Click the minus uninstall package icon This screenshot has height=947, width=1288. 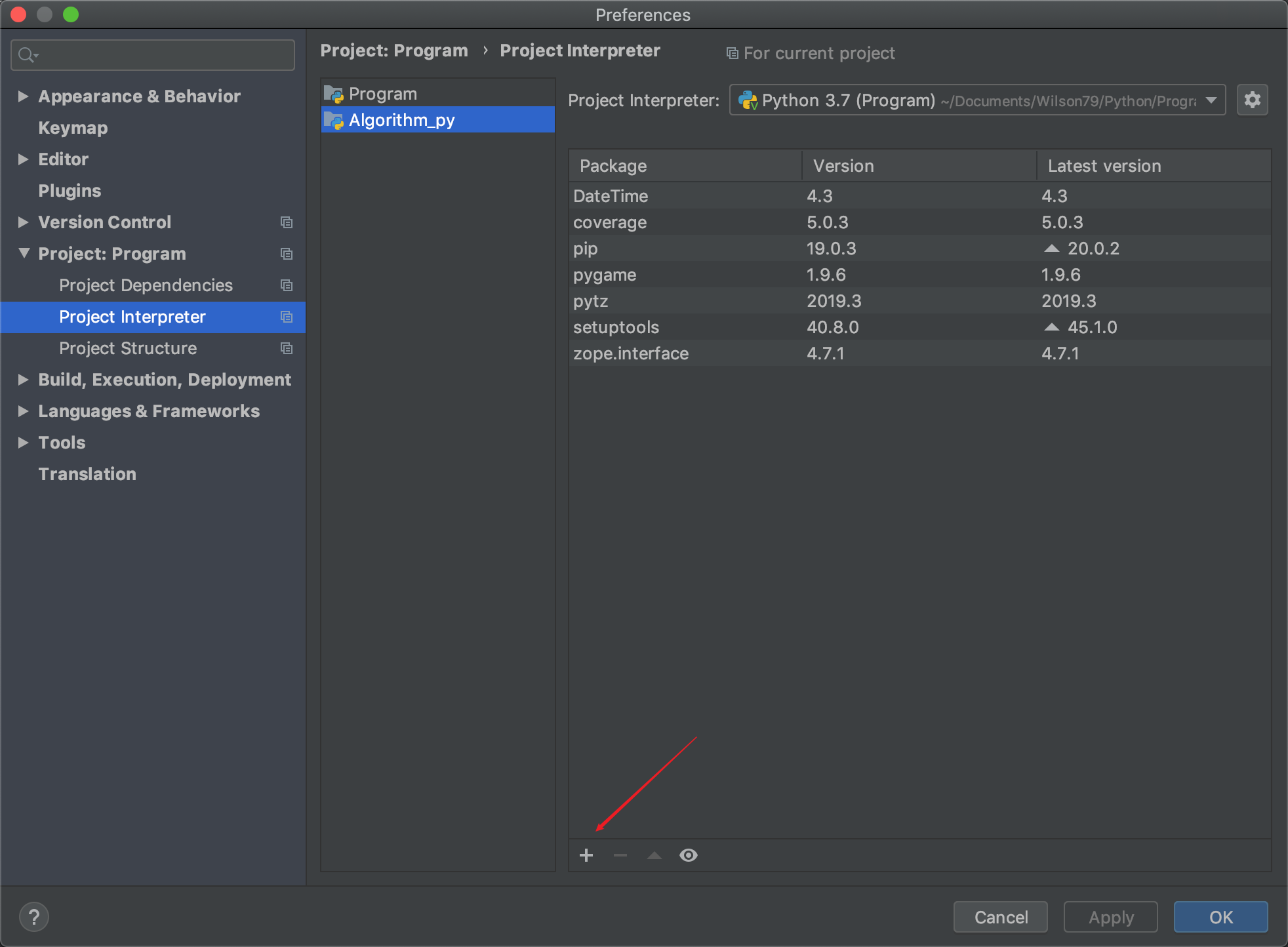(x=620, y=855)
